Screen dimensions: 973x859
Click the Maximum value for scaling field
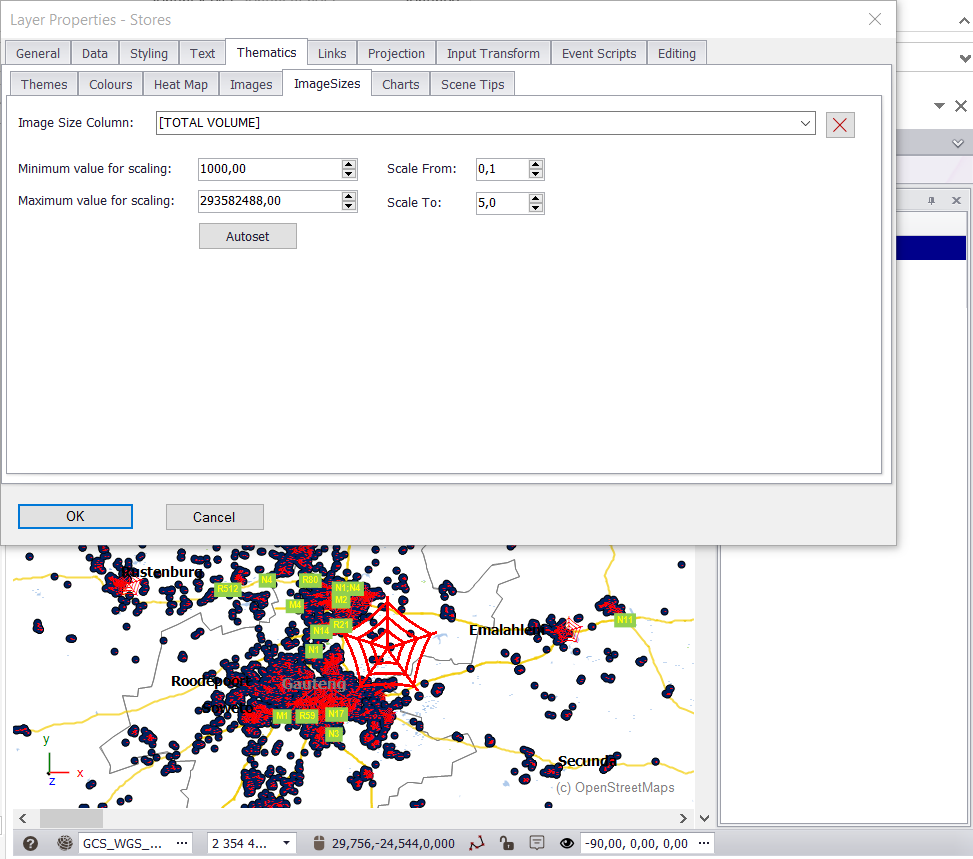tap(269, 201)
